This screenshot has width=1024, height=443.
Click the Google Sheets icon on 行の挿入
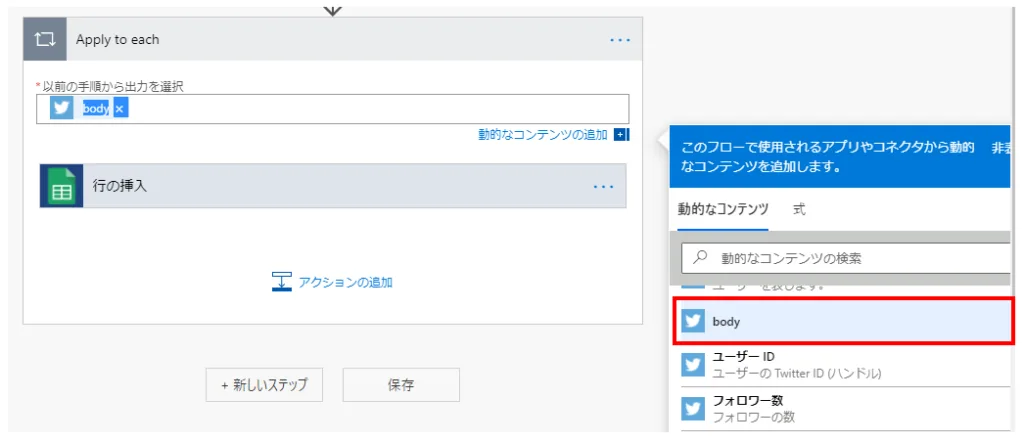point(61,186)
